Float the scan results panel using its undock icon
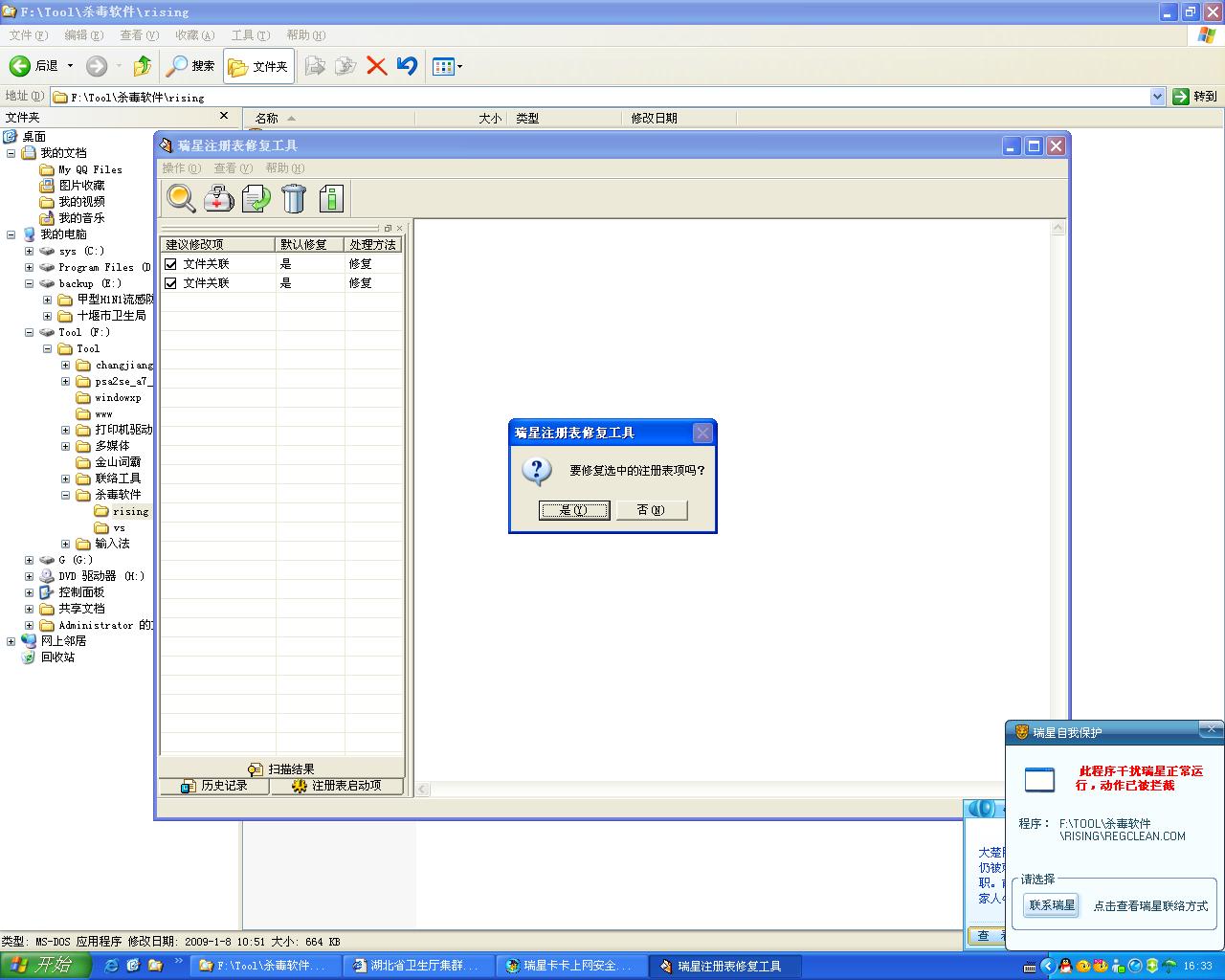 [x=388, y=228]
